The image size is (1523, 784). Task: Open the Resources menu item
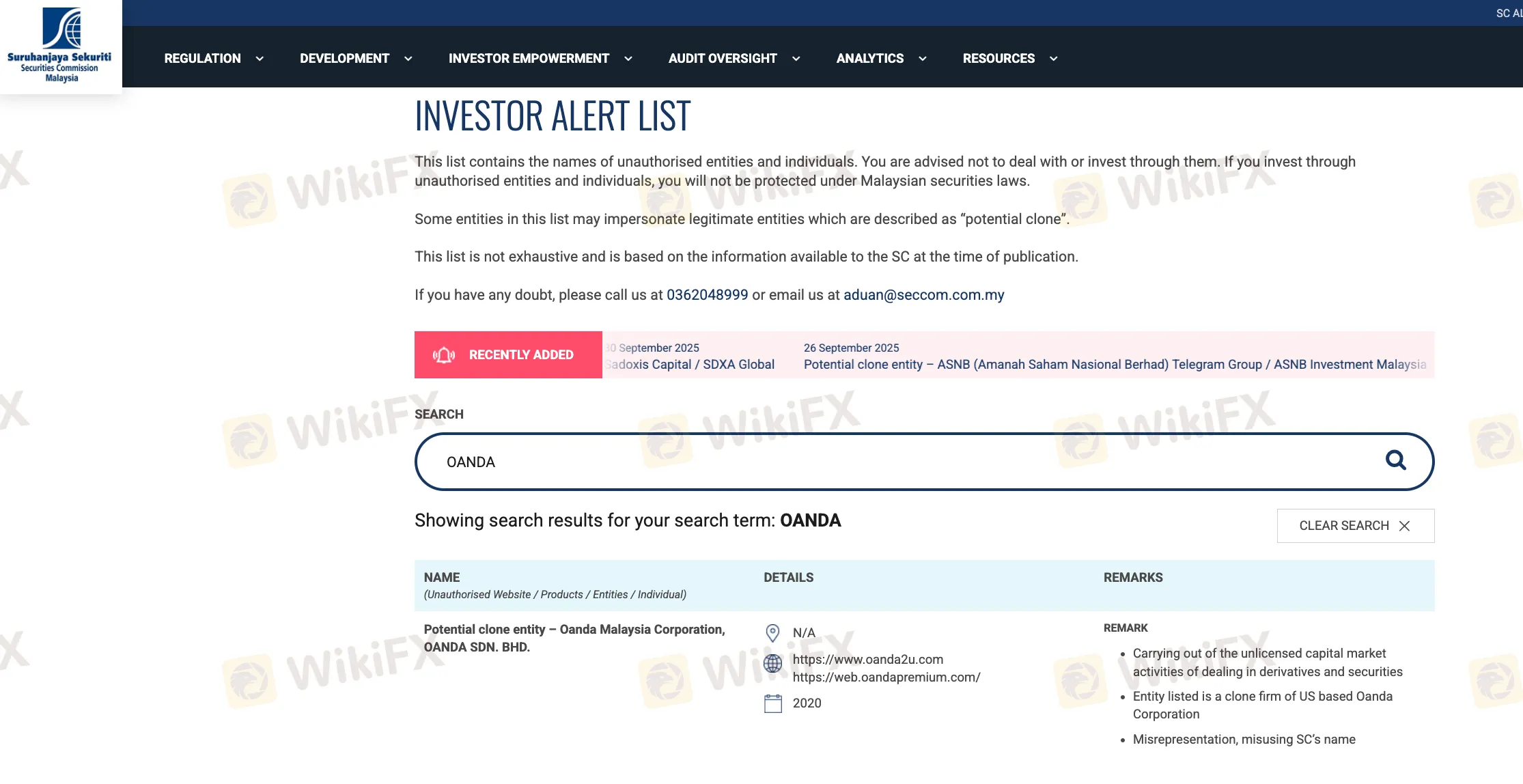(x=998, y=59)
